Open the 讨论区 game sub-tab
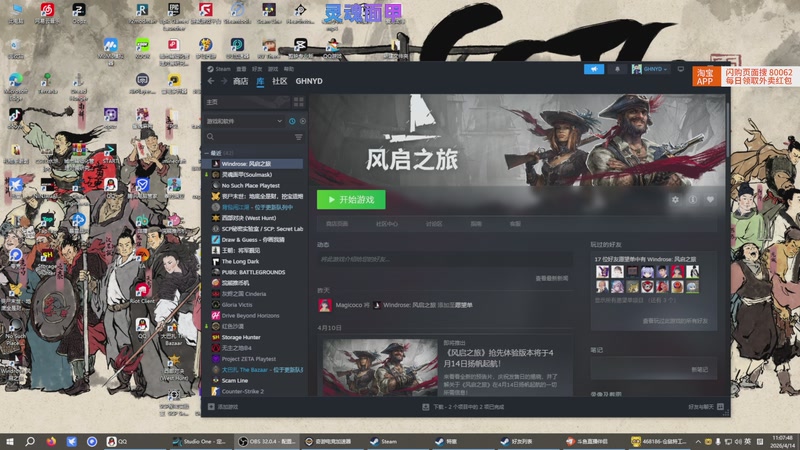800x450 pixels. point(434,223)
